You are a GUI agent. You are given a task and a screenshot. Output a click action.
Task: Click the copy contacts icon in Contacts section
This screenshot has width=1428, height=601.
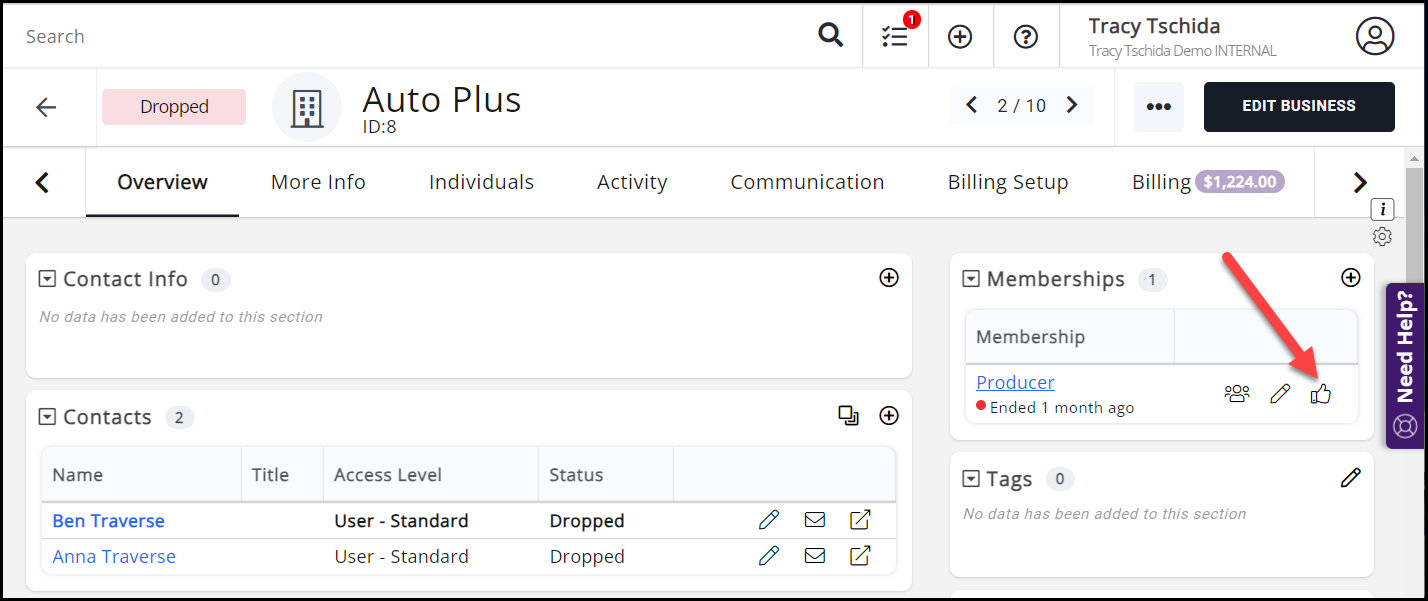tap(848, 416)
